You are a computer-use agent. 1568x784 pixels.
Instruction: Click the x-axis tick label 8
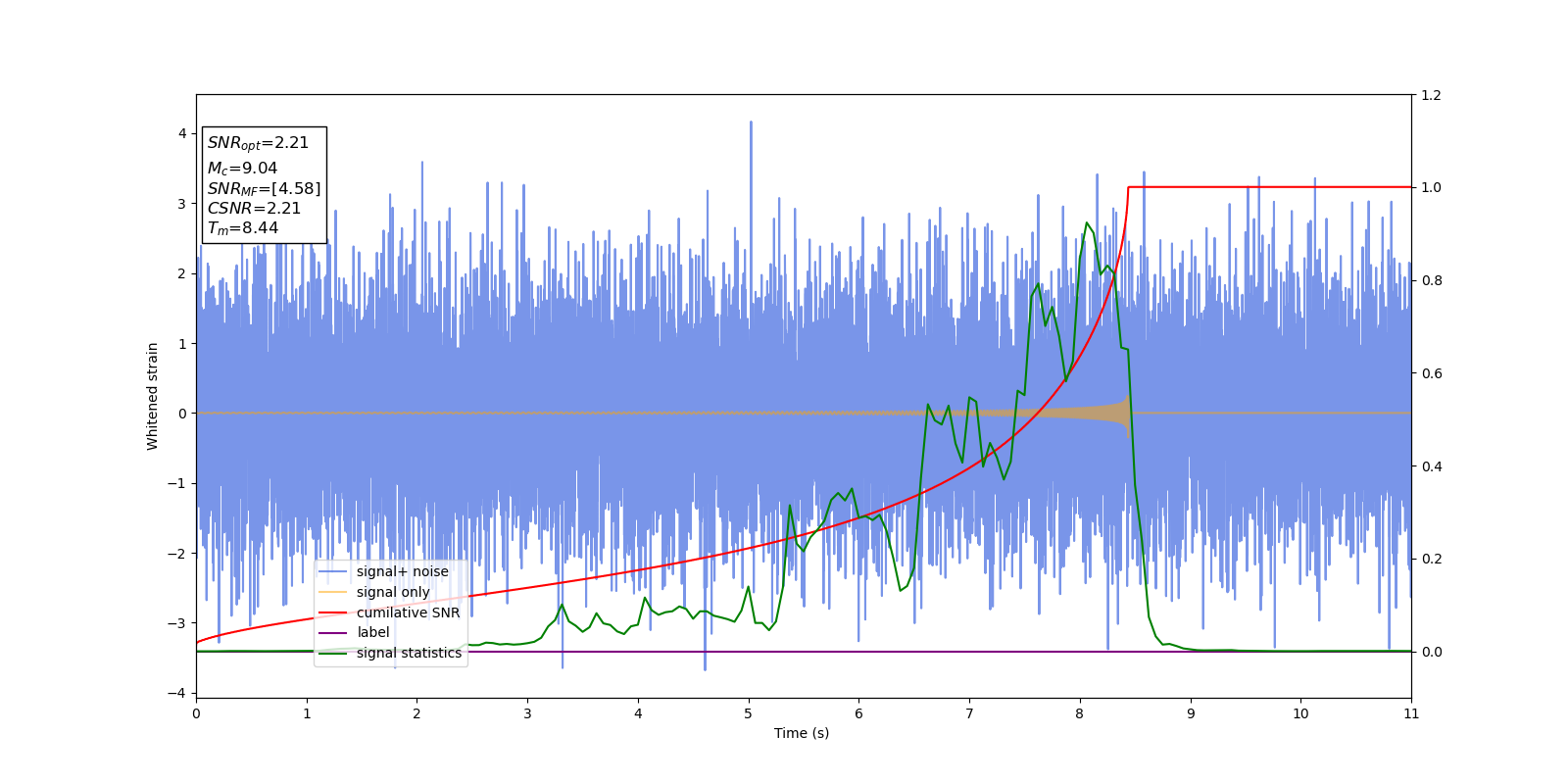pos(1080,713)
